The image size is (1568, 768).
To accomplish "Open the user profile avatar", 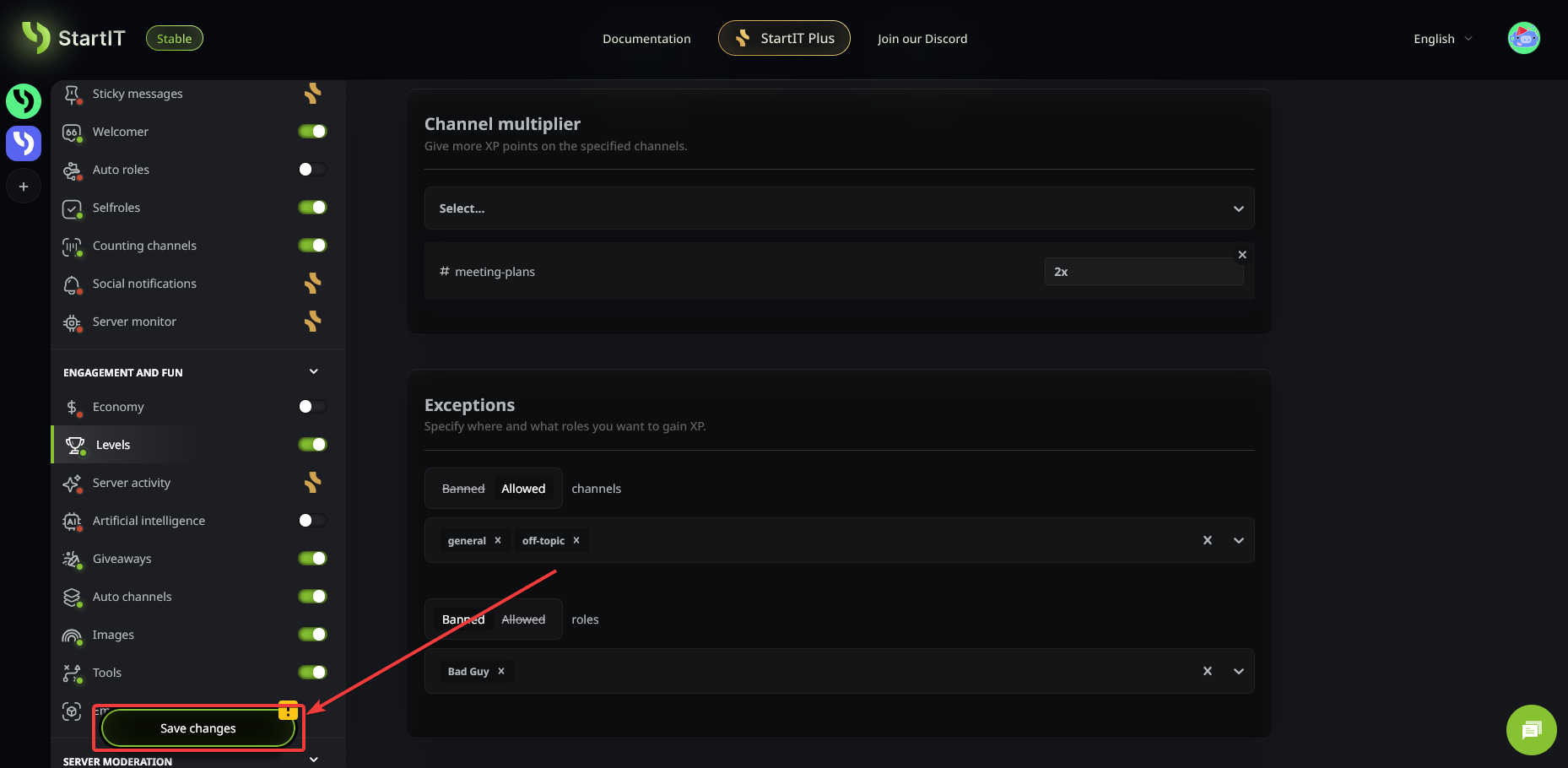I will tap(1523, 38).
